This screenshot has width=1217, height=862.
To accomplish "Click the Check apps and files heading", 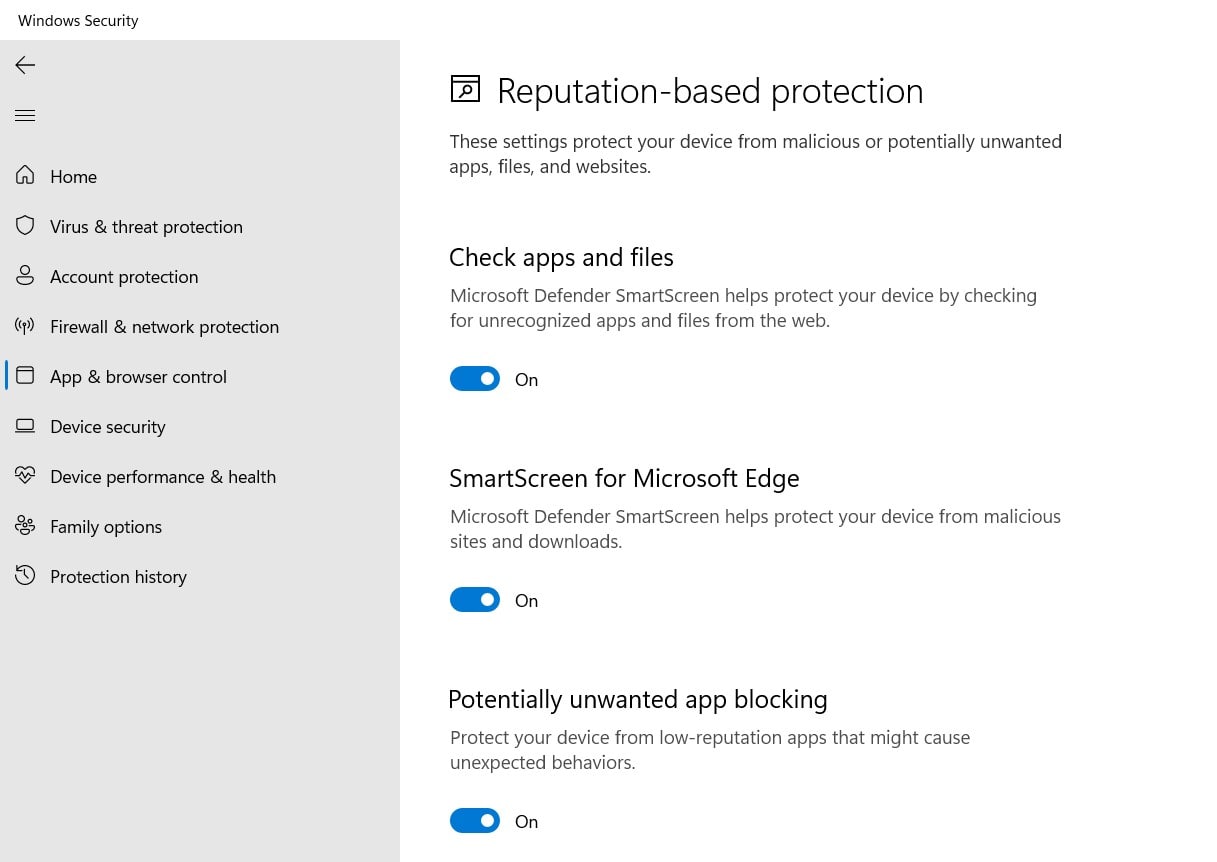I will (561, 257).
